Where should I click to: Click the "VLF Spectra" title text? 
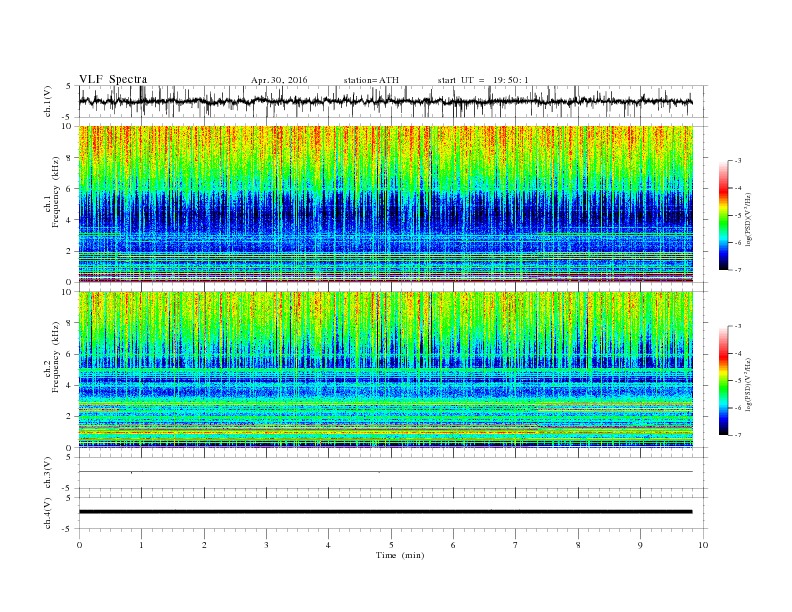tap(113, 79)
